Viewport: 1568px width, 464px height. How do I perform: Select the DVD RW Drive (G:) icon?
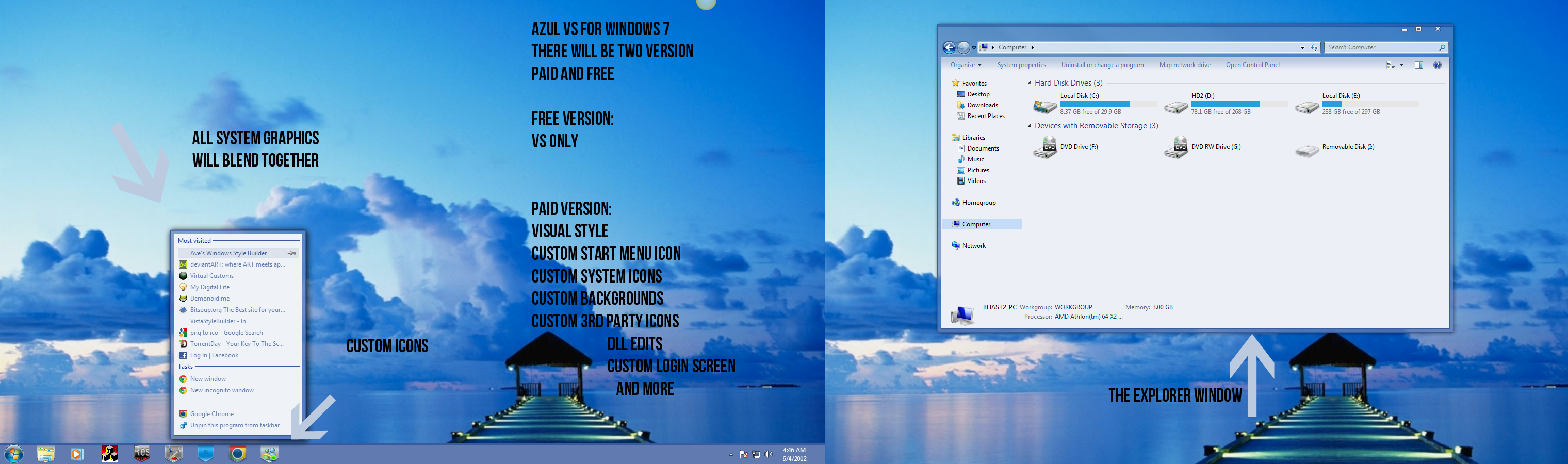(x=1176, y=148)
